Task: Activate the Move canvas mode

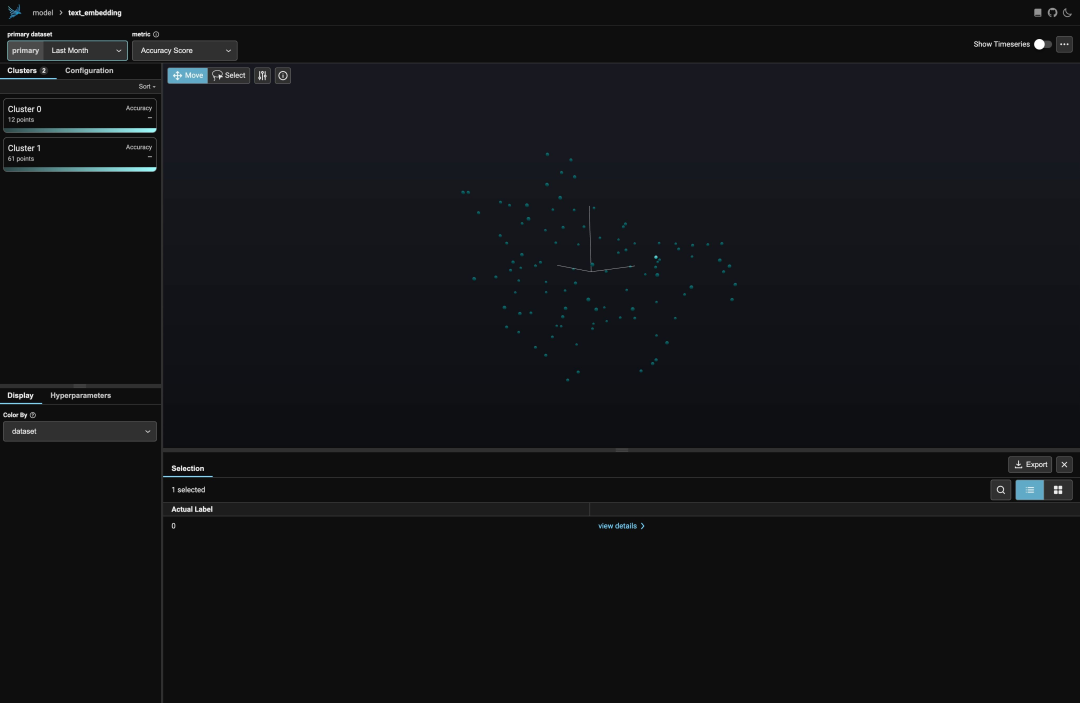Action: tap(187, 76)
